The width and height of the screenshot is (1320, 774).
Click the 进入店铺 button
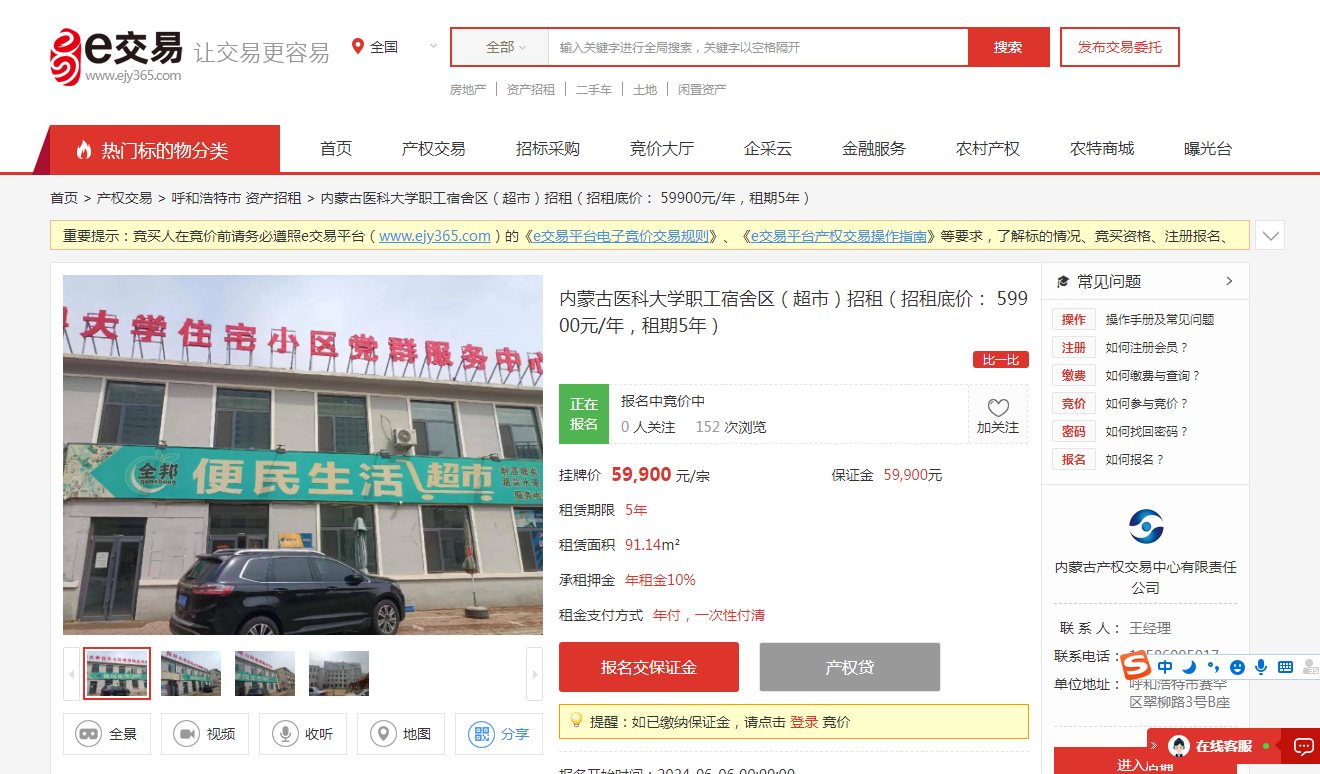click(x=1145, y=763)
